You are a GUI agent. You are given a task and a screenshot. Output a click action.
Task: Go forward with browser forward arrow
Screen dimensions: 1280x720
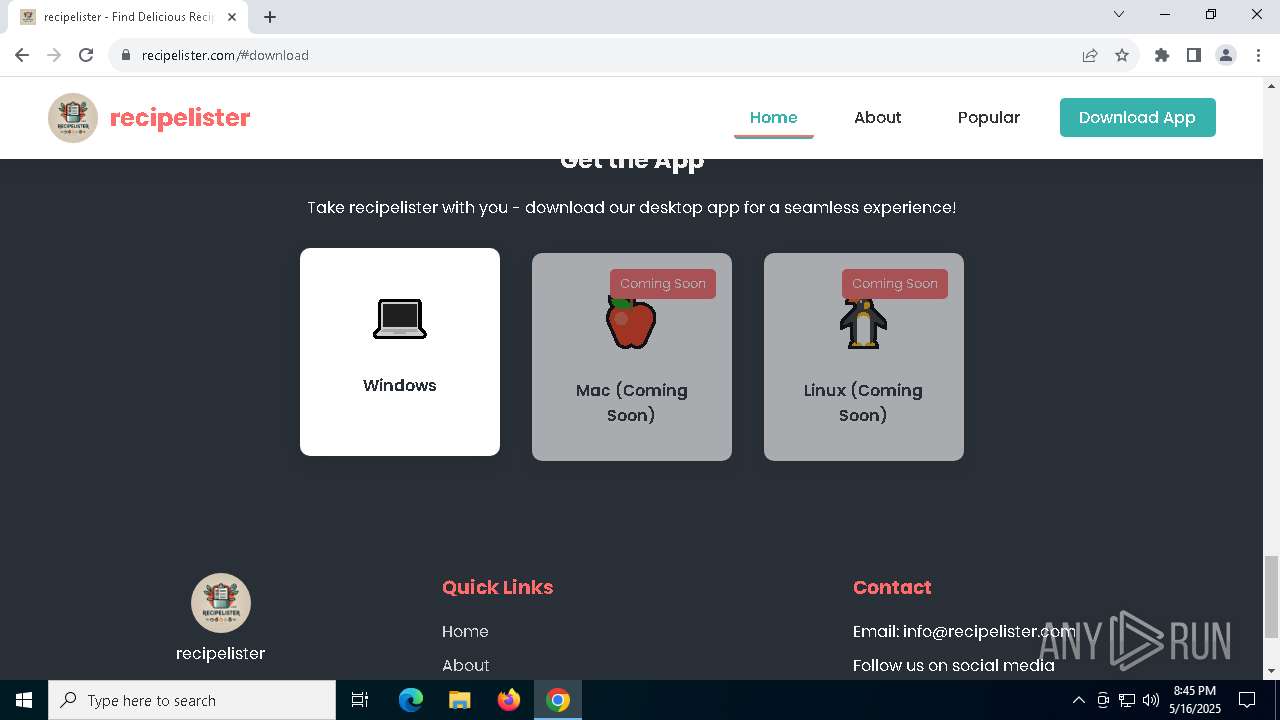click(54, 55)
